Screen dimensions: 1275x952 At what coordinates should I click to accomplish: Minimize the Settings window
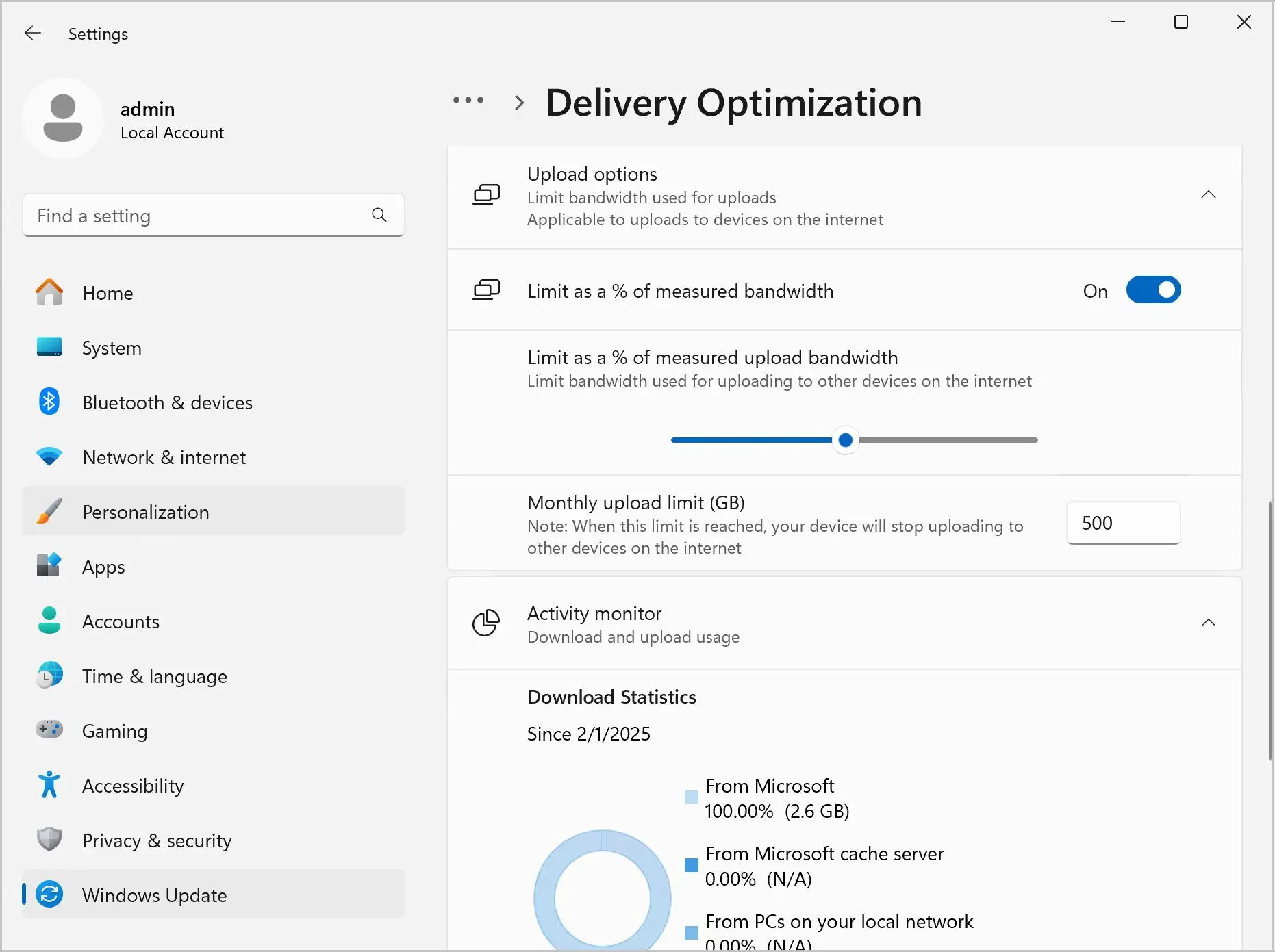click(1118, 22)
